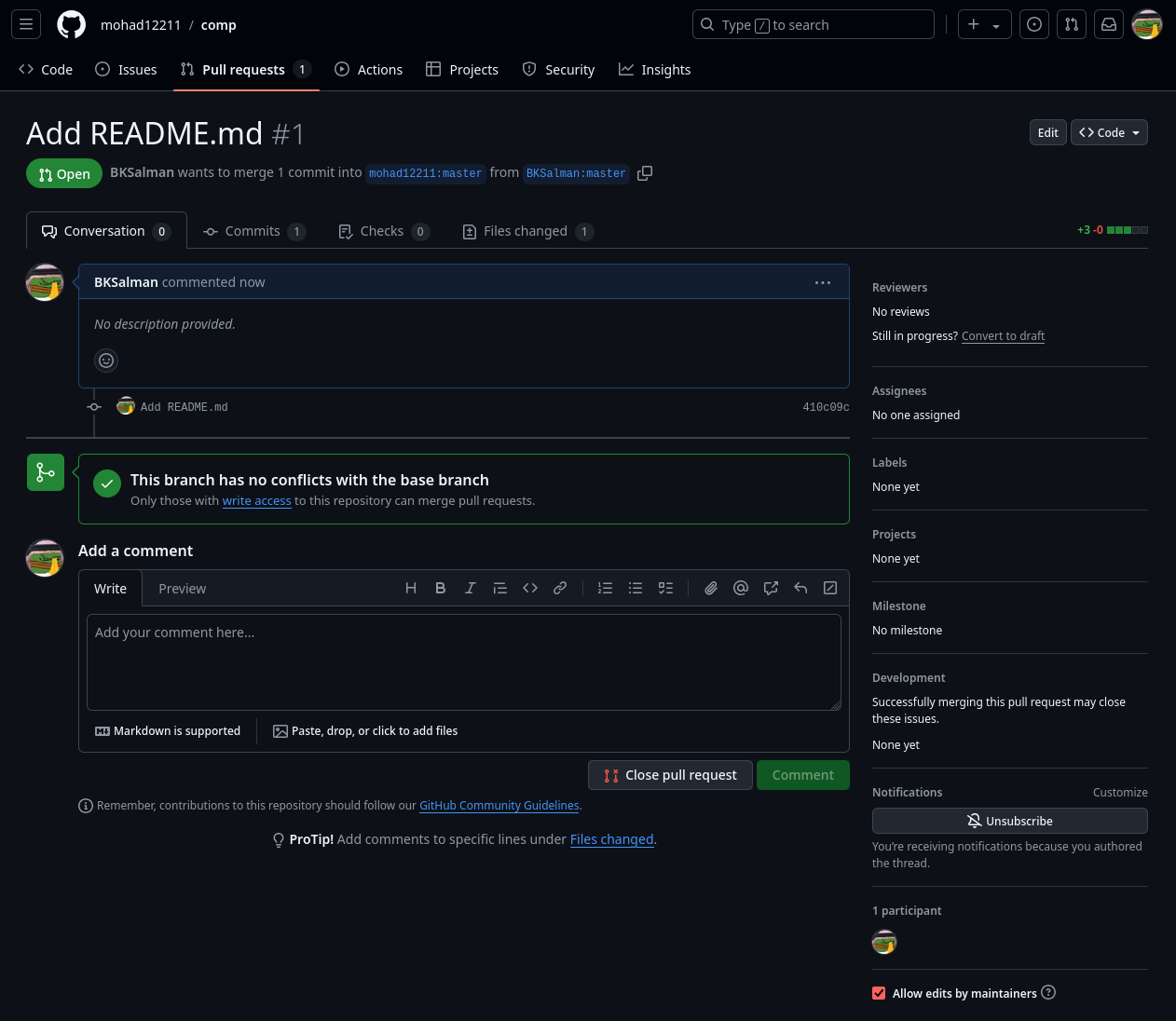Click the Bold formatting icon
This screenshot has width=1176, height=1021.
point(441,588)
